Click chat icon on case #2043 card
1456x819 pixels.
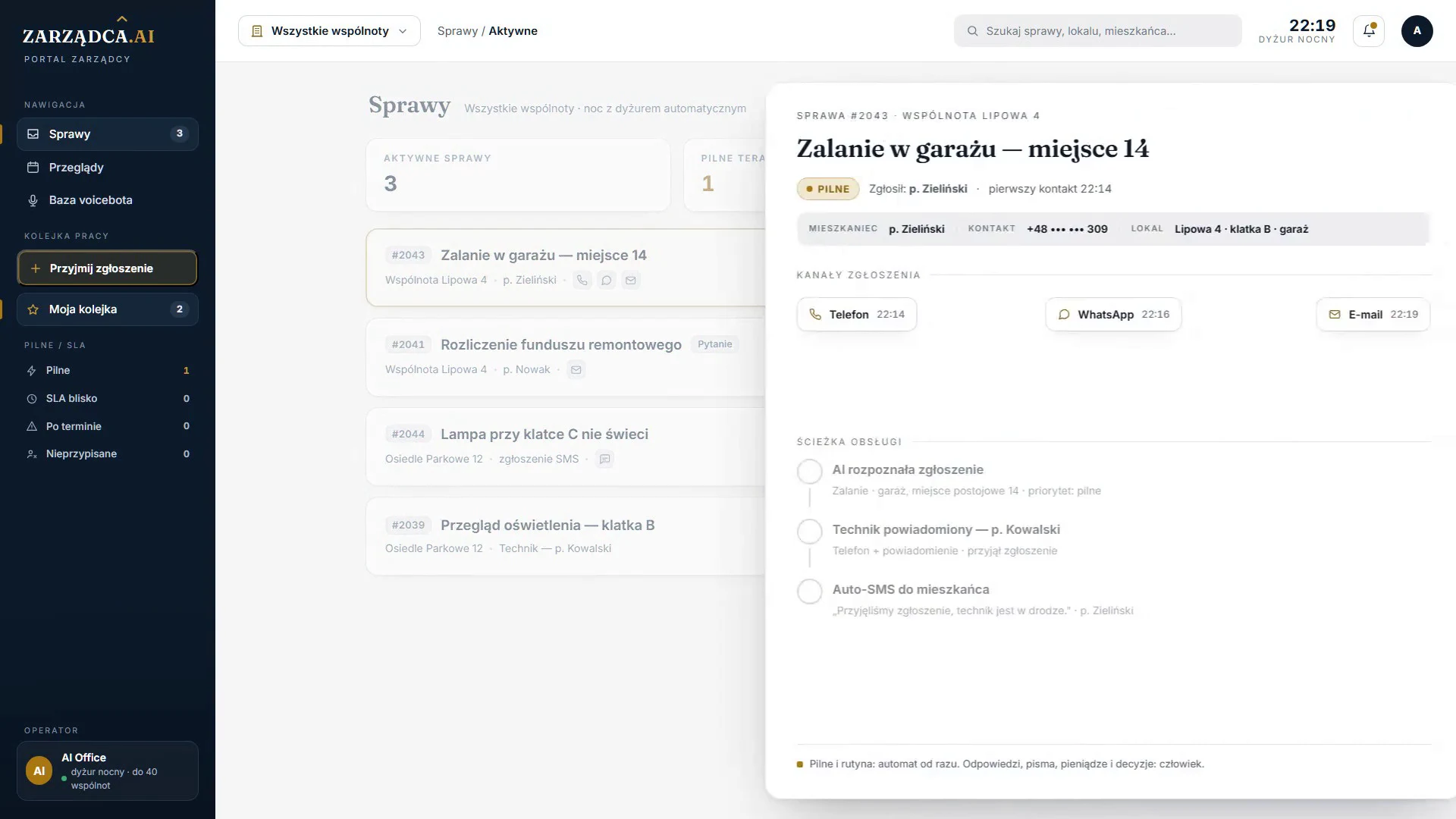[x=606, y=281]
